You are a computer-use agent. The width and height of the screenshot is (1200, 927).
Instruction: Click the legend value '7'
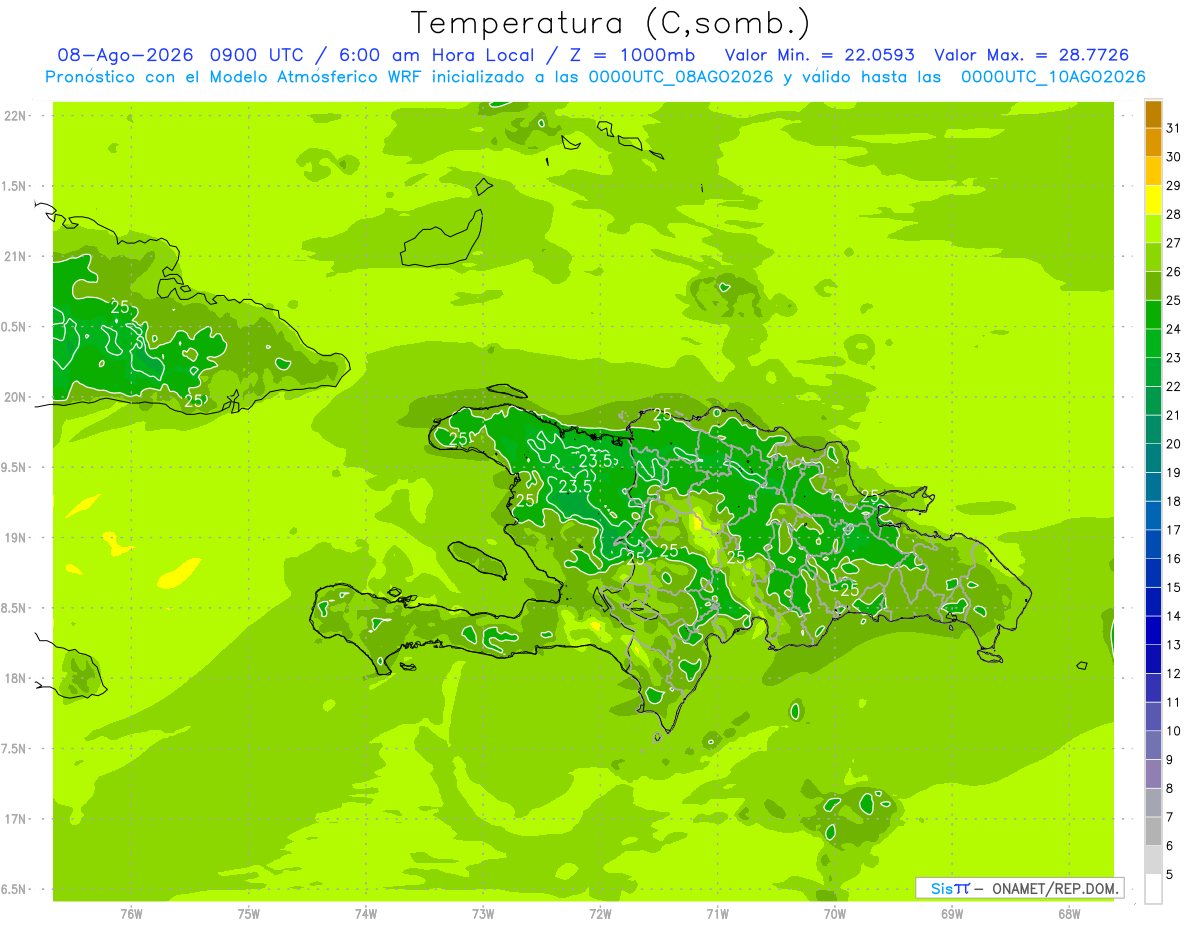[x=1171, y=817]
